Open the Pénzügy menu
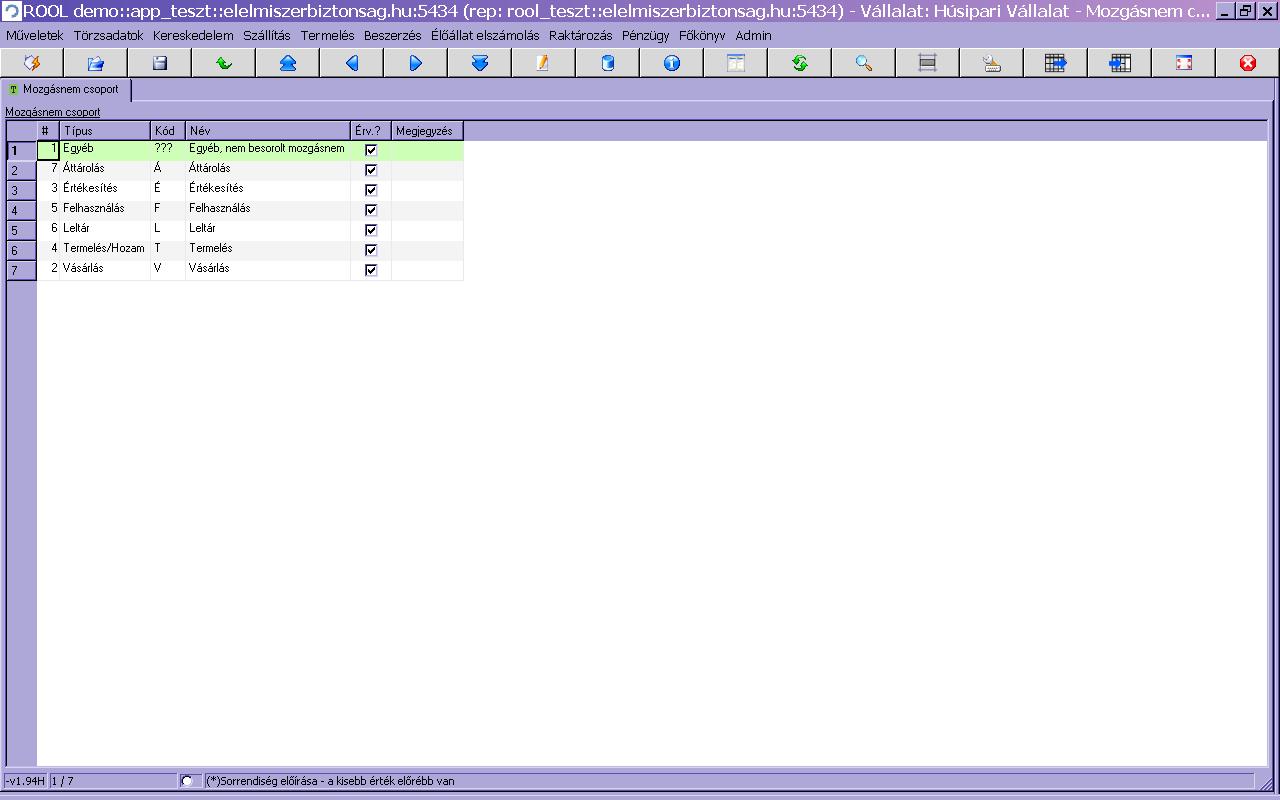1280x800 pixels. point(646,35)
